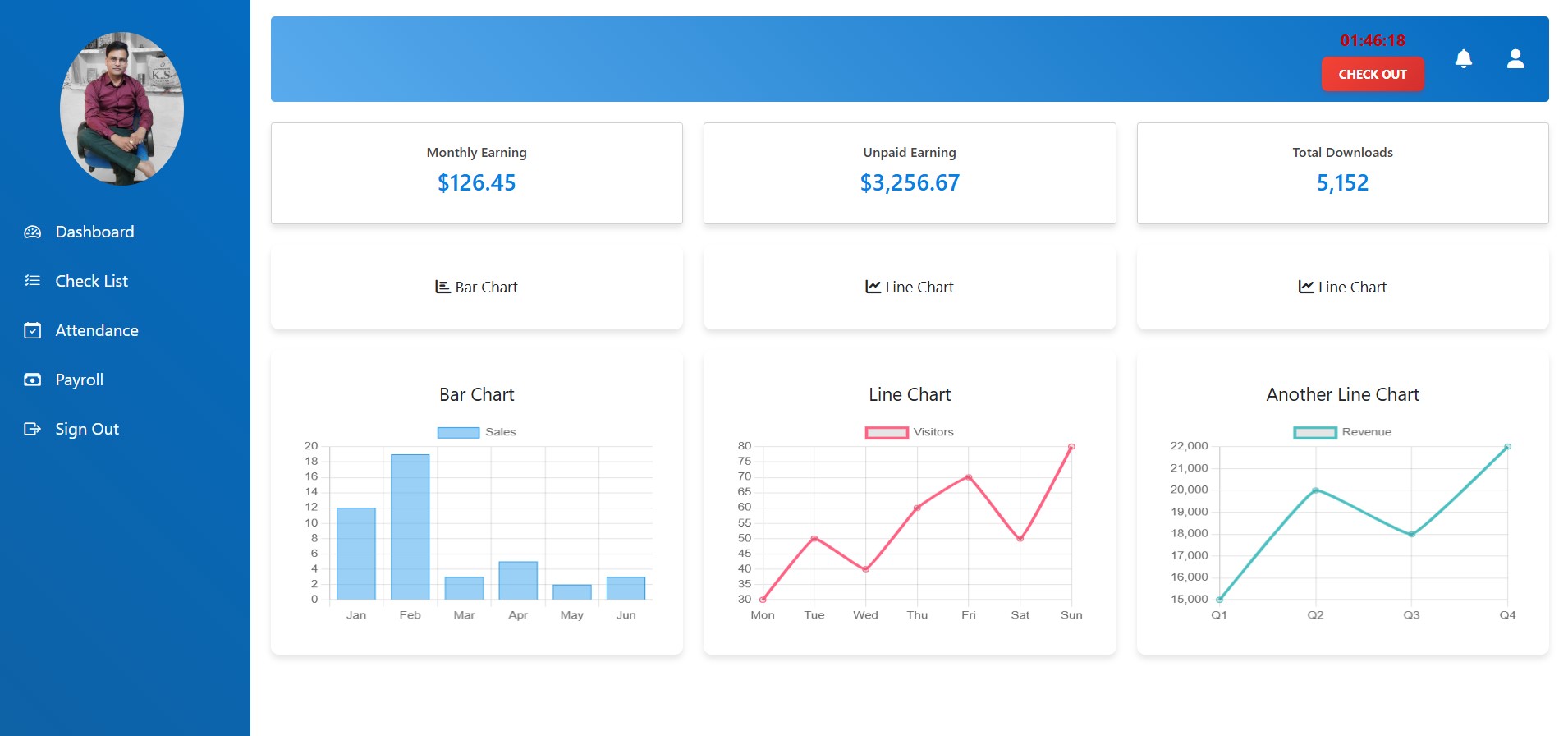Select the Monthly Earning card
1568x736 pixels.
pos(476,173)
